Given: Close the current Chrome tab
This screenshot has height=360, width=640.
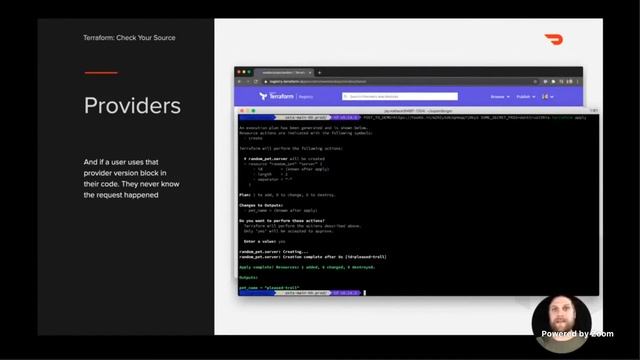Looking at the screenshot, I should coord(310,73).
